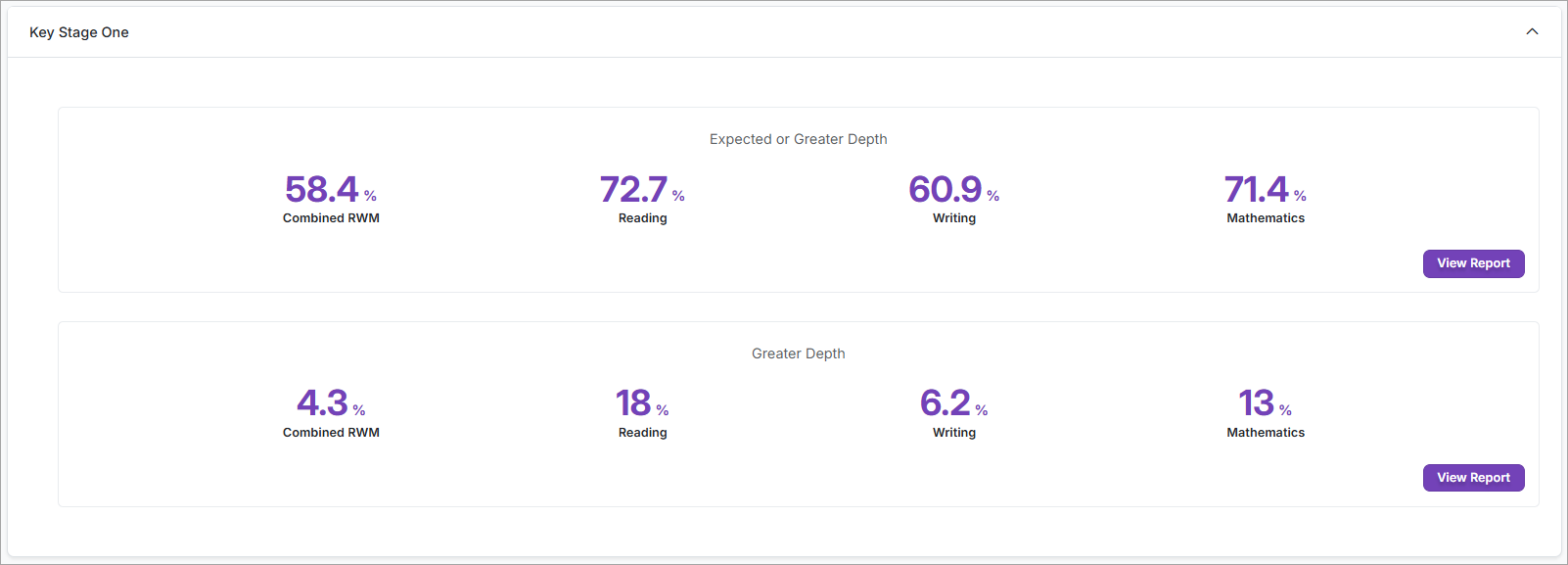Click the 13% Mathematics value

tap(1257, 403)
